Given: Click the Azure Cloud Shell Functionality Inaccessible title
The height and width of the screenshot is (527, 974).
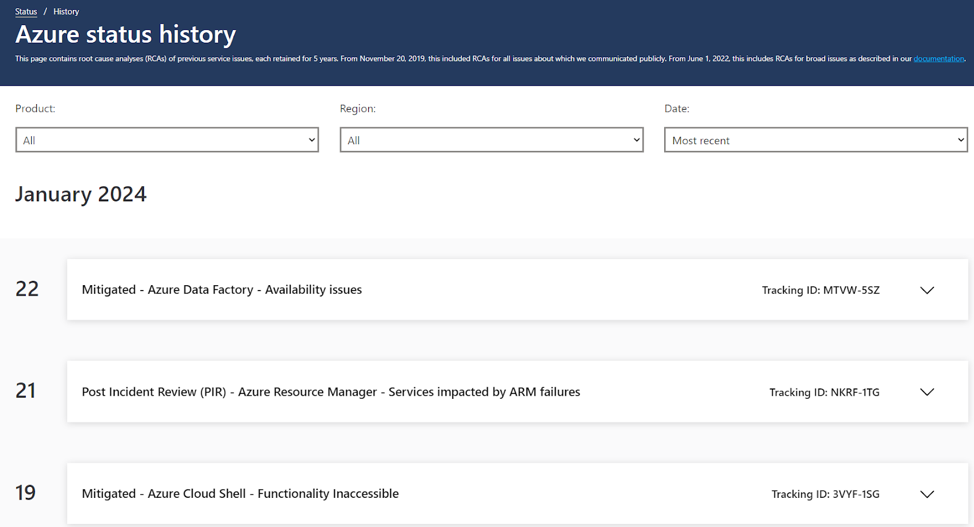Looking at the screenshot, I should [x=240, y=494].
